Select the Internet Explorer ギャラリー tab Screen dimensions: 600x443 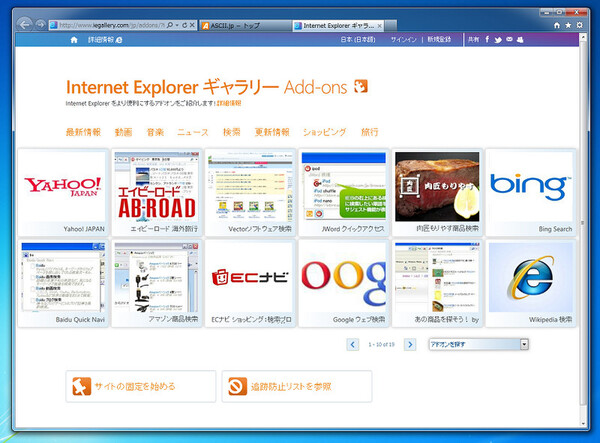point(338,26)
